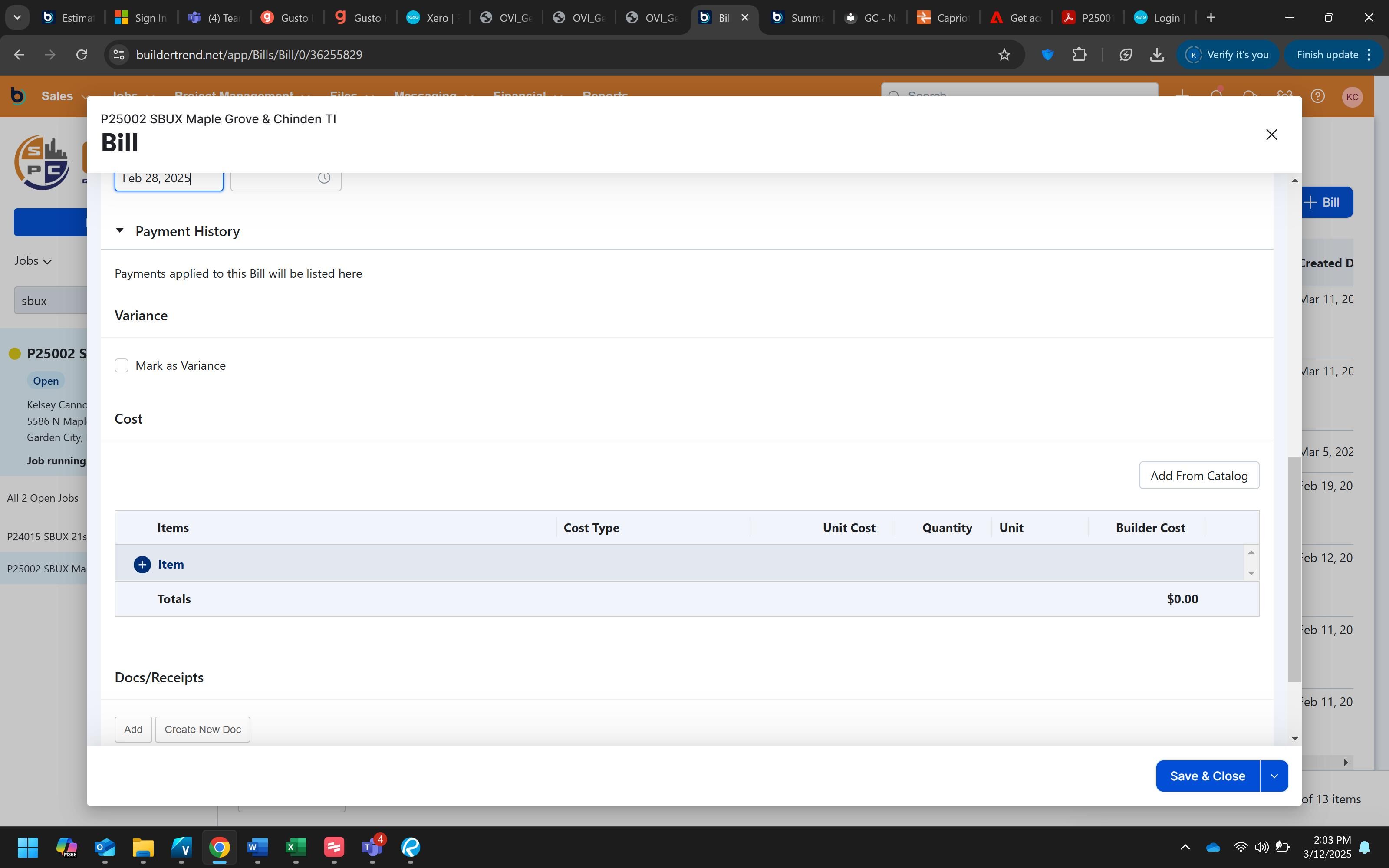Open the browser extensions puzzle icon
Image resolution: width=1389 pixels, height=868 pixels.
(x=1079, y=55)
